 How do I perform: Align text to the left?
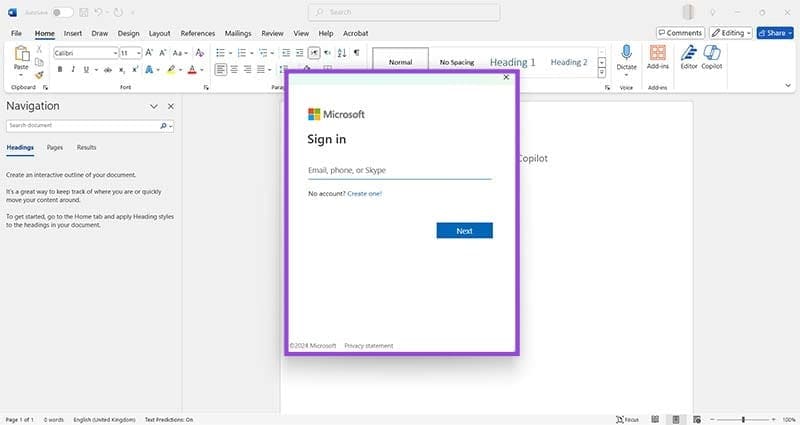tap(220, 69)
